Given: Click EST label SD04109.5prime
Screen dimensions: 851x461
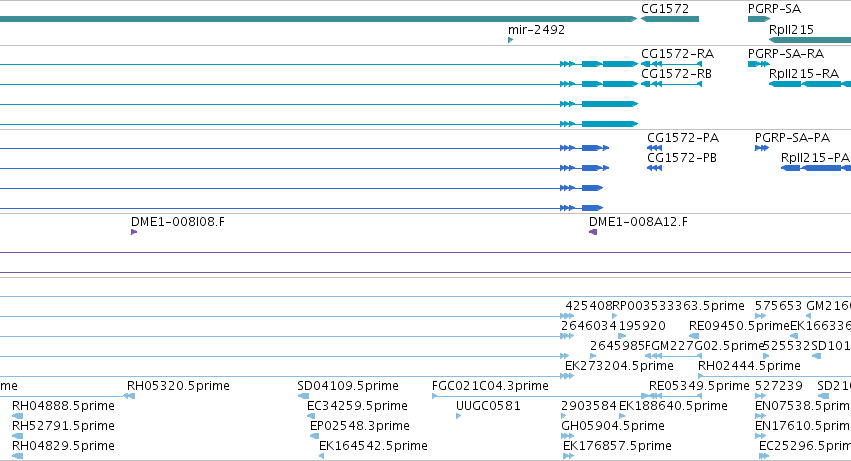Looking at the screenshot, I should point(348,386).
